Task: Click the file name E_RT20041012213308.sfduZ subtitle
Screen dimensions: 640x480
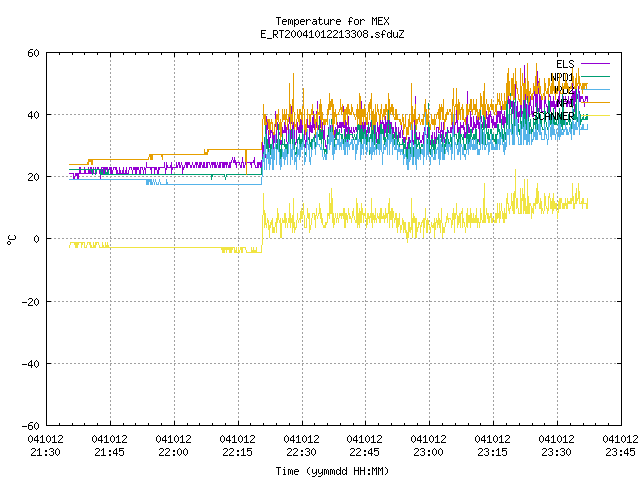Action: pyautogui.click(x=332, y=34)
